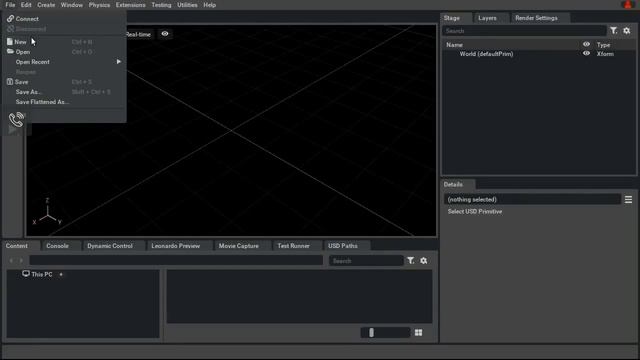
Task: Switch to the Render Settings tab
Action: coord(536,18)
